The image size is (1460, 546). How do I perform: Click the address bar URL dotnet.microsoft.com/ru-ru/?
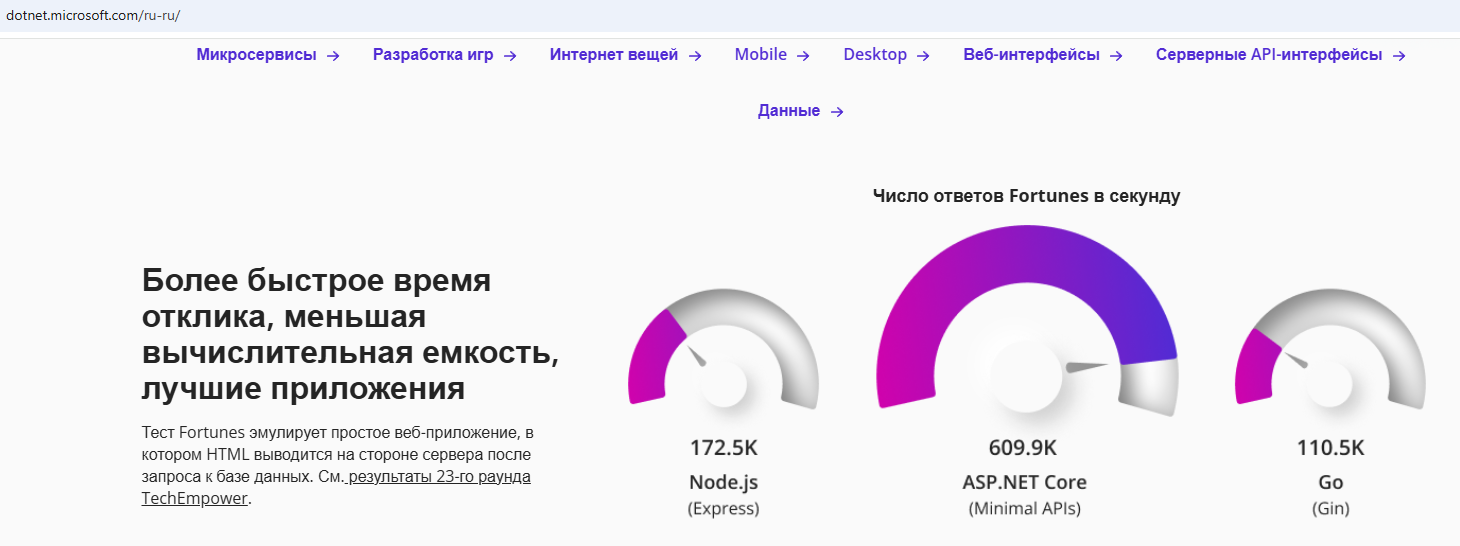coord(93,16)
